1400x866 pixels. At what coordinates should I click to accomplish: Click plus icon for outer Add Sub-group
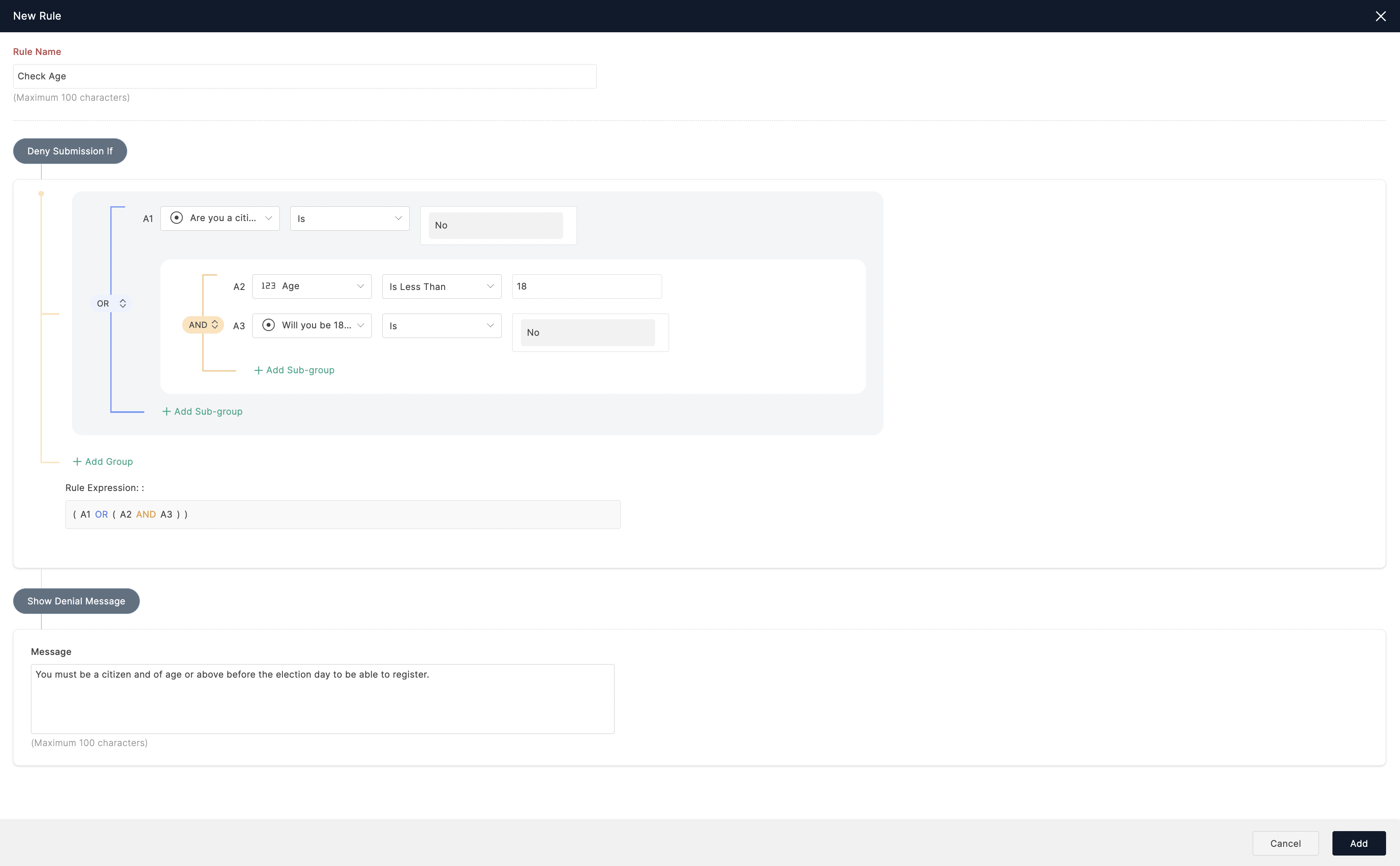pyautogui.click(x=167, y=411)
